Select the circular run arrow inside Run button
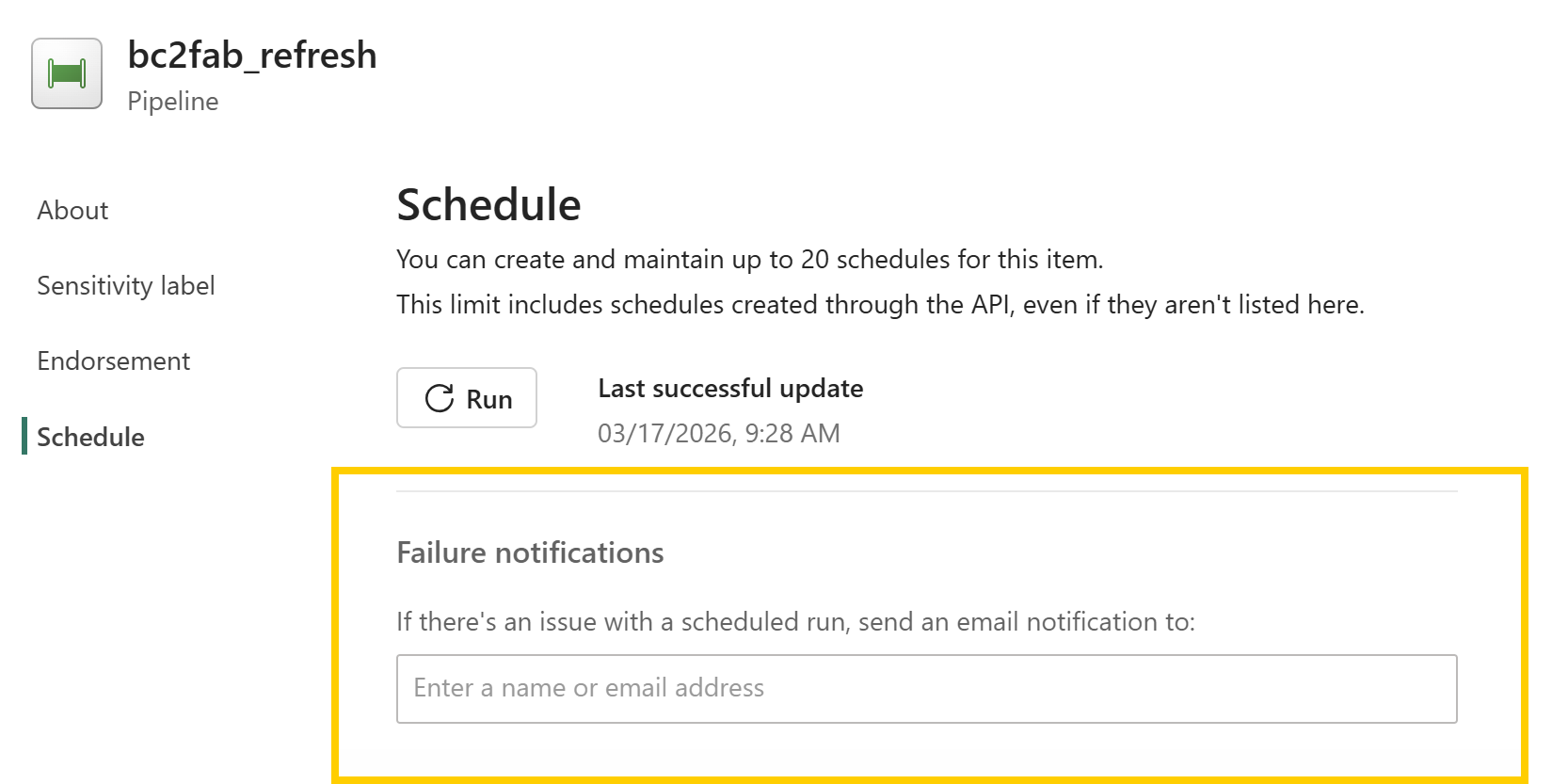Screen dimensions: 1568x784 point(439,398)
